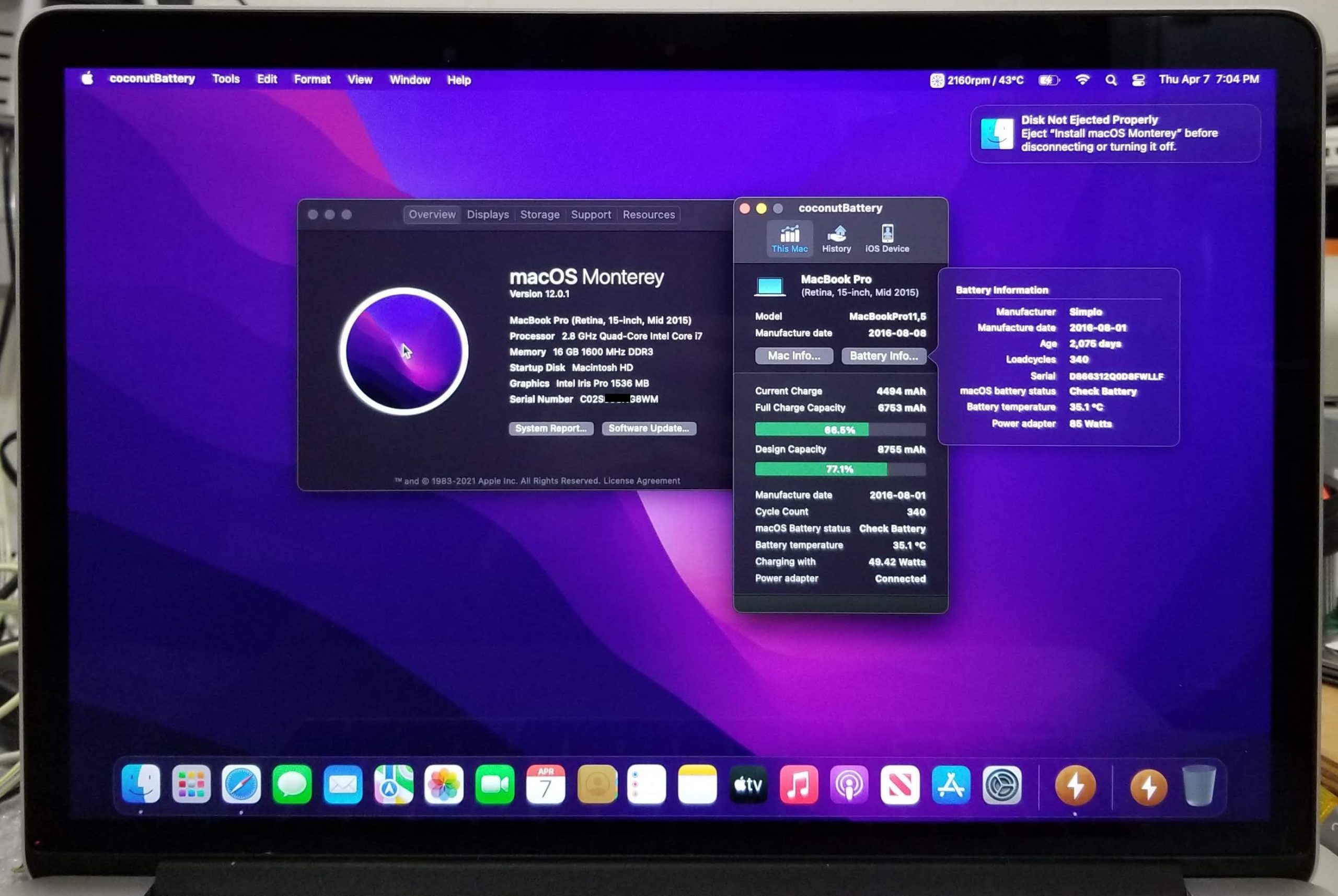Select the This Mac toolbar icon

coord(790,238)
